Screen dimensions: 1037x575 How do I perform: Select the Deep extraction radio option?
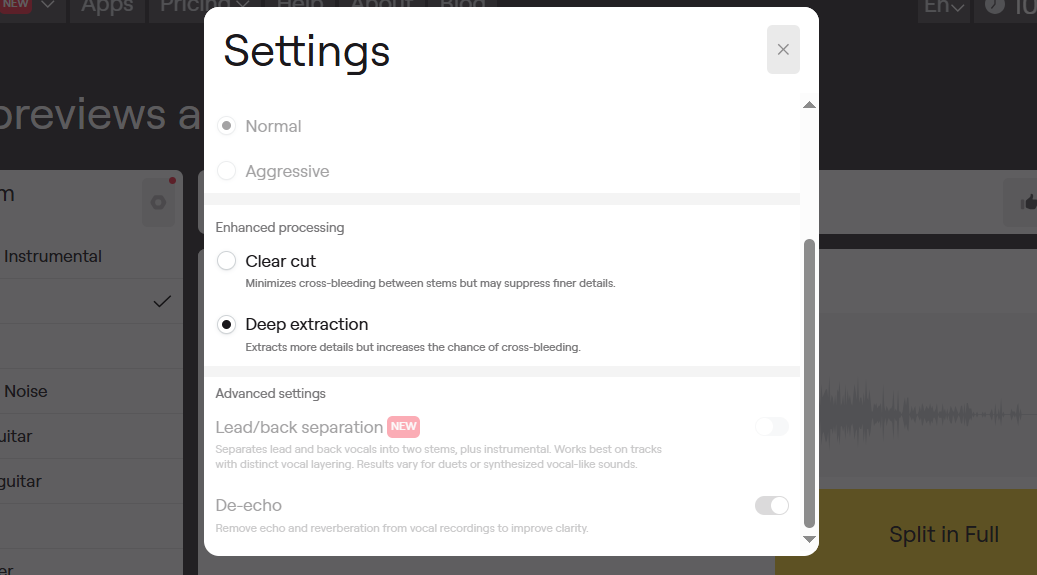[226, 325]
